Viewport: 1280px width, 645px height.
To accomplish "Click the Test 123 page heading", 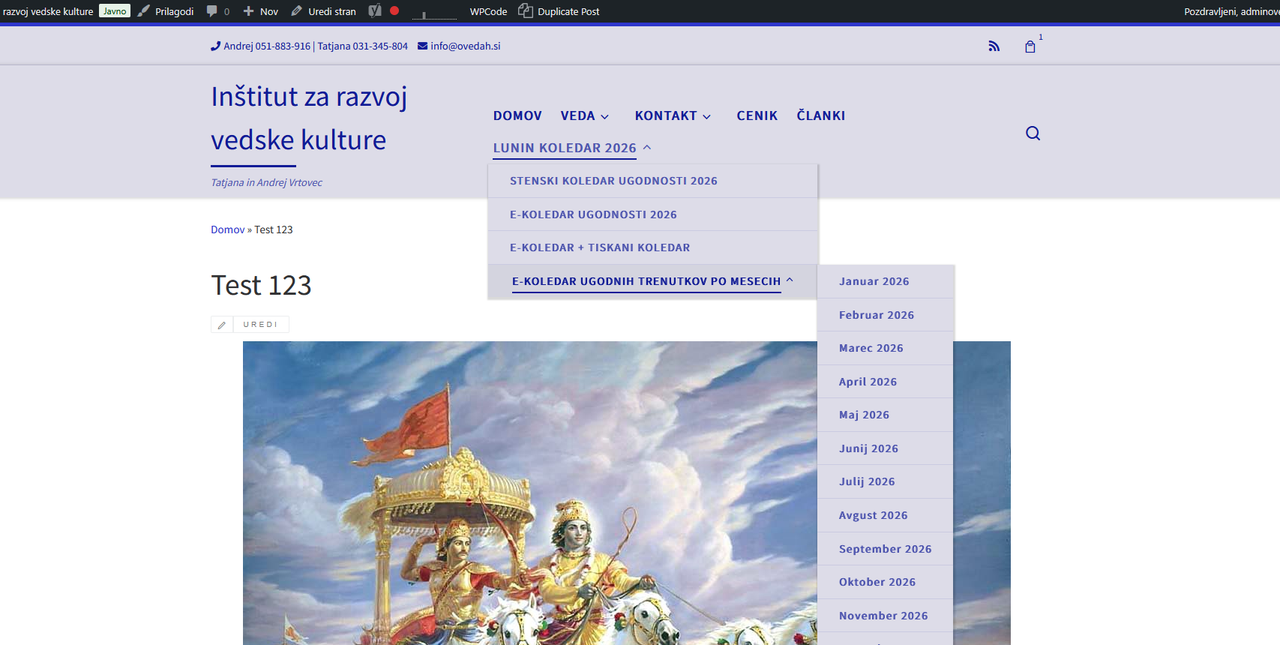I will pyautogui.click(x=261, y=285).
